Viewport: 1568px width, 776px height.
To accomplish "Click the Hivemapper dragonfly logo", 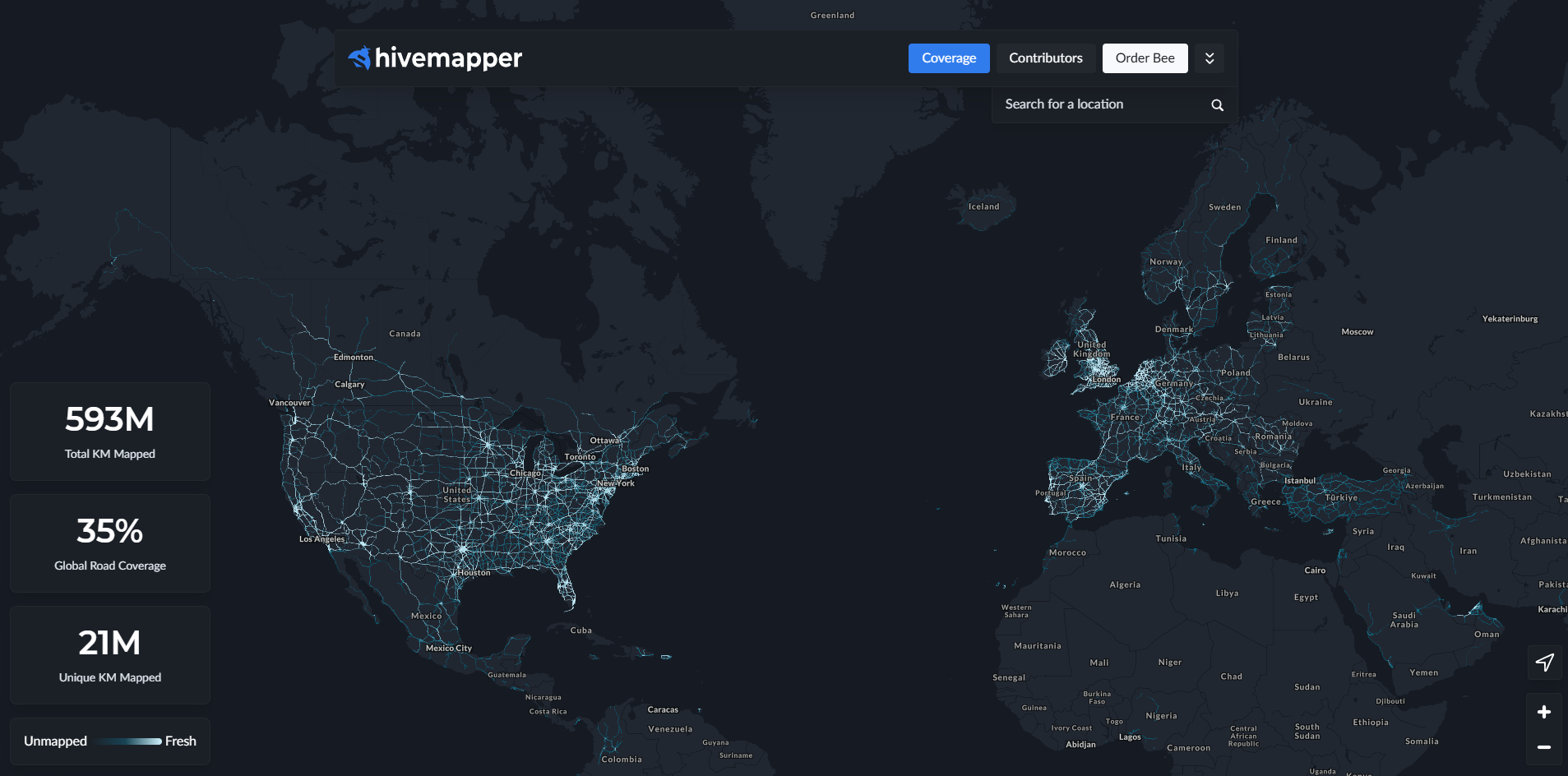I will click(358, 58).
